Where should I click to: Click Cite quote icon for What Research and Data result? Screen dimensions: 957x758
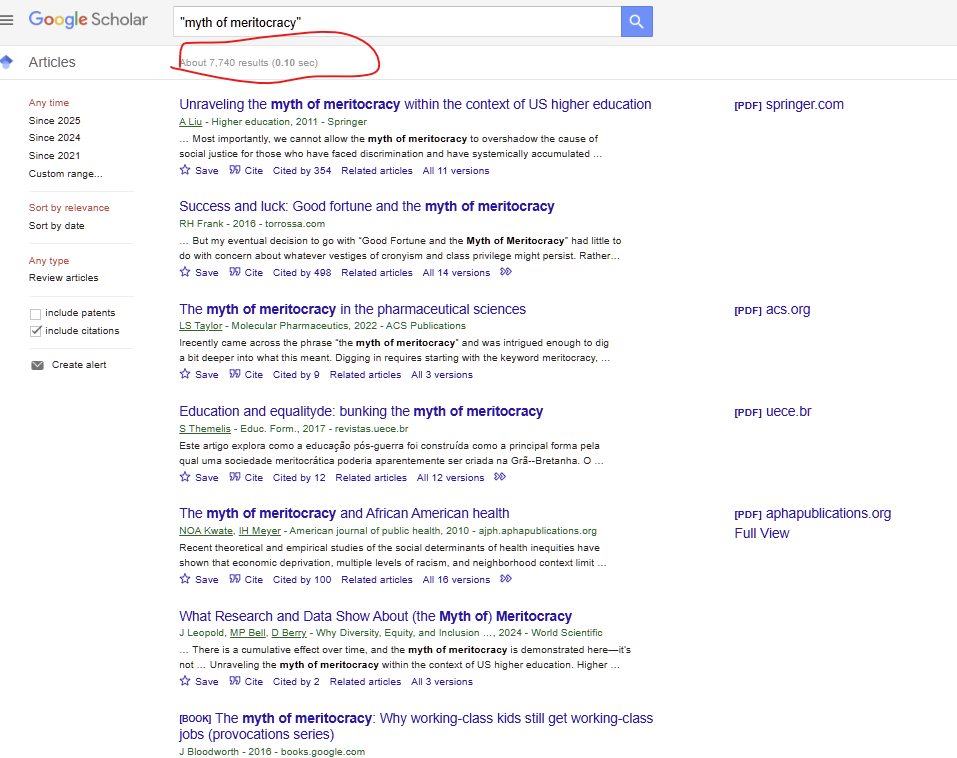pyautogui.click(x=235, y=680)
